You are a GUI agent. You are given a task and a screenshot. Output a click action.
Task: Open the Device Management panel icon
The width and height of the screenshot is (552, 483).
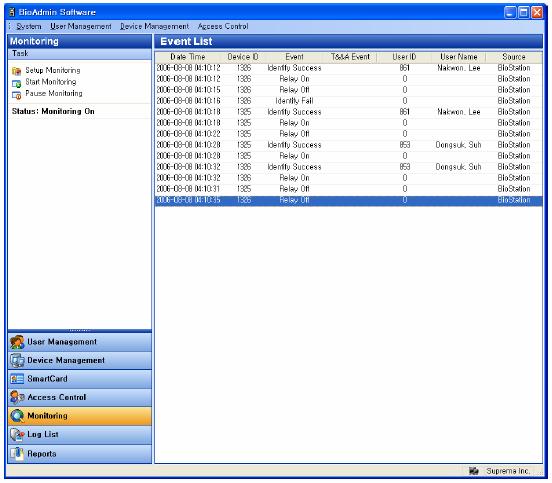click(17, 361)
